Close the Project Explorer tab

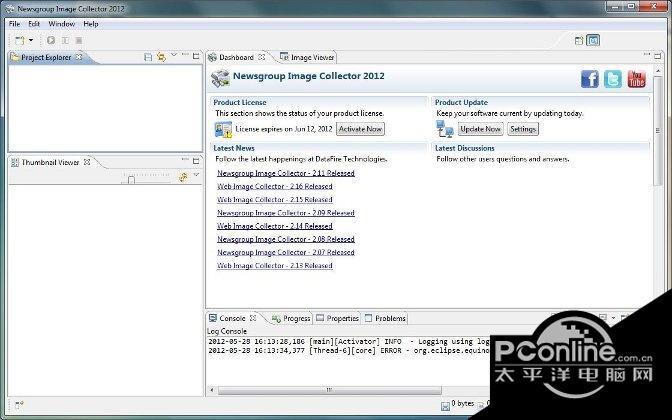79,57
